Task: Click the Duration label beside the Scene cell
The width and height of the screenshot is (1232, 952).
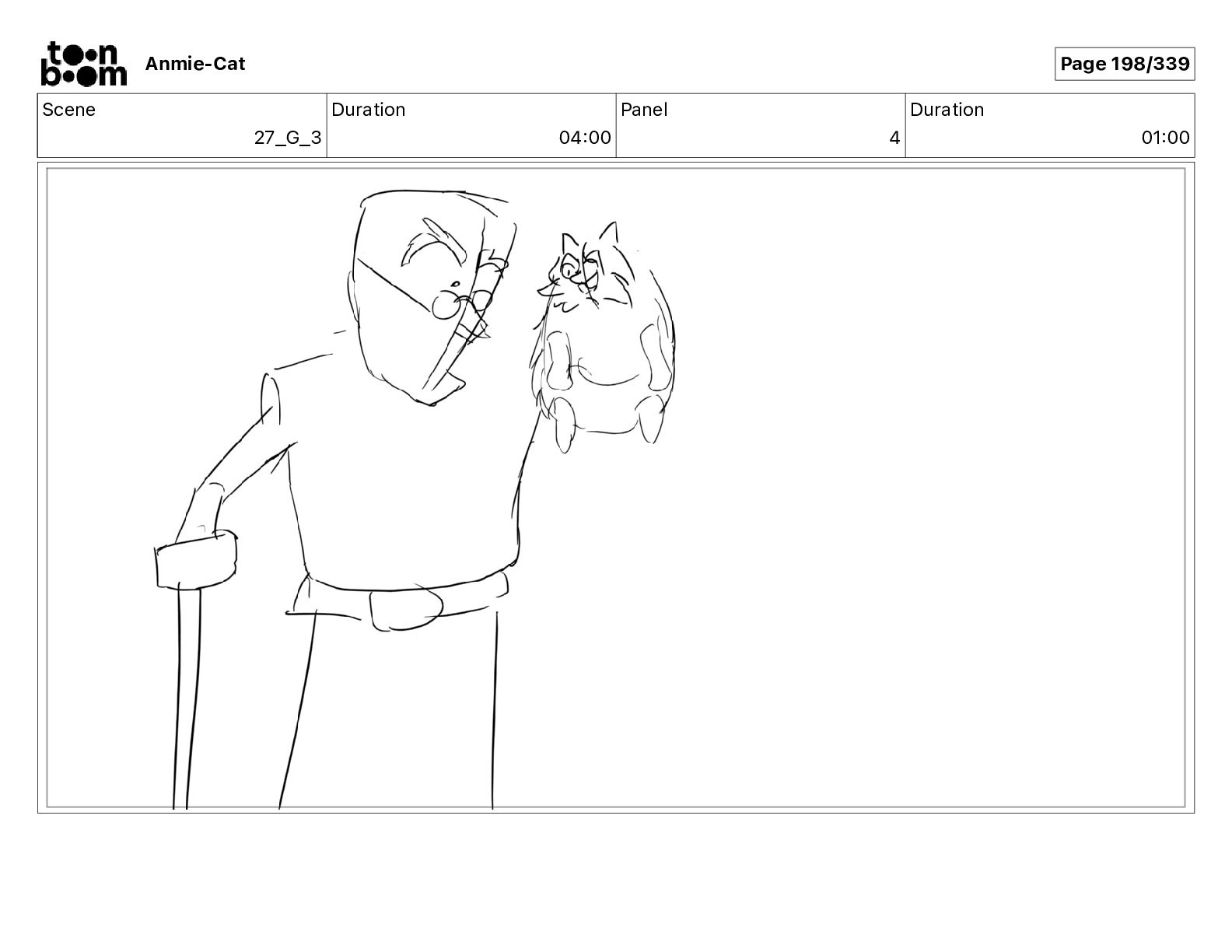Action: [x=369, y=110]
